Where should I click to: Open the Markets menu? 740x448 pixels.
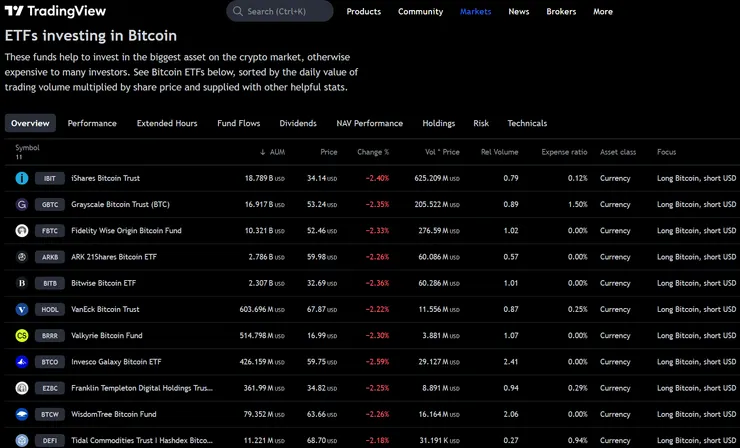[x=475, y=12]
